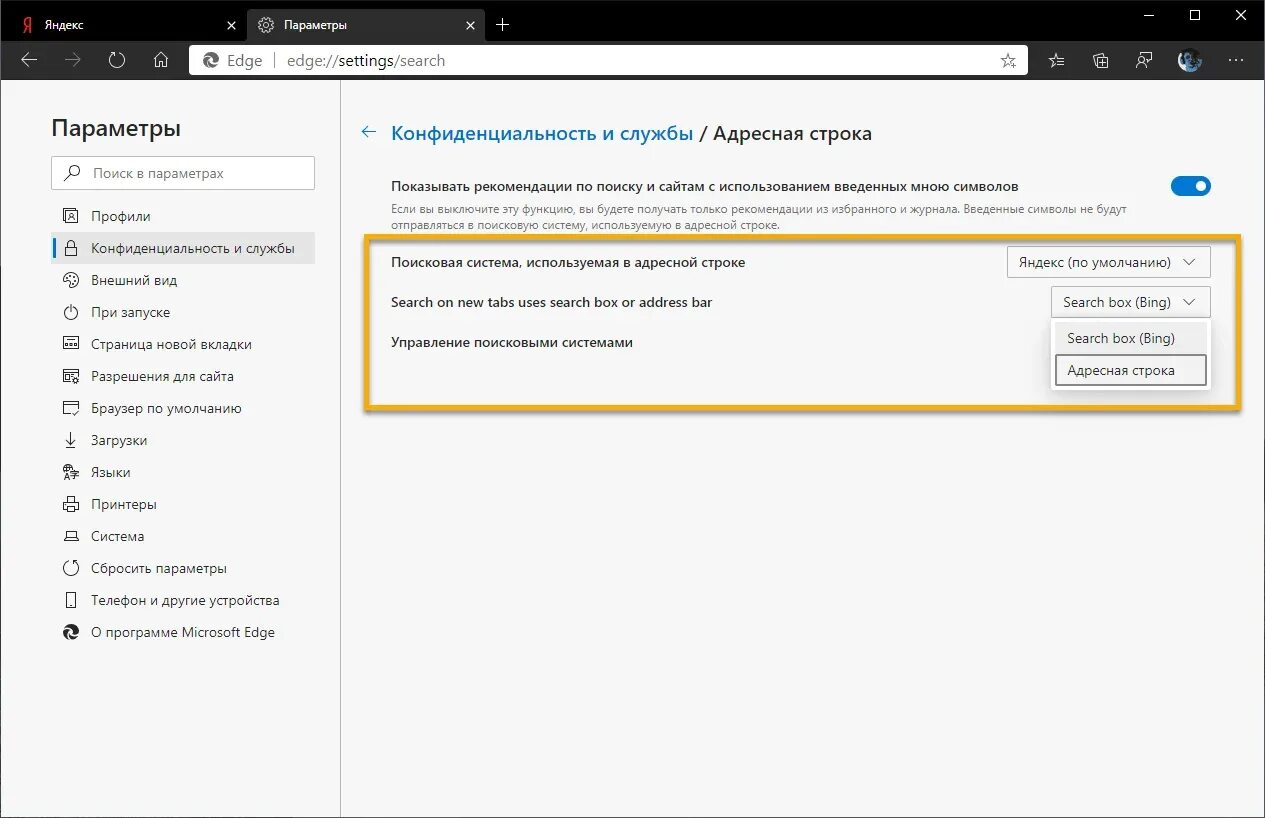Click the label Поисковая система, используемая в адресной строке

click(568, 262)
